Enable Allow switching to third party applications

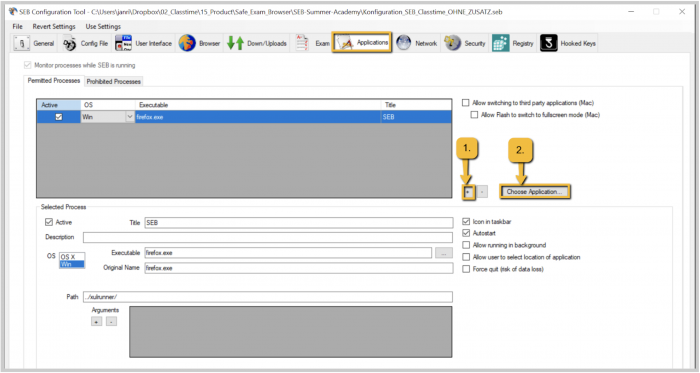[466, 103]
